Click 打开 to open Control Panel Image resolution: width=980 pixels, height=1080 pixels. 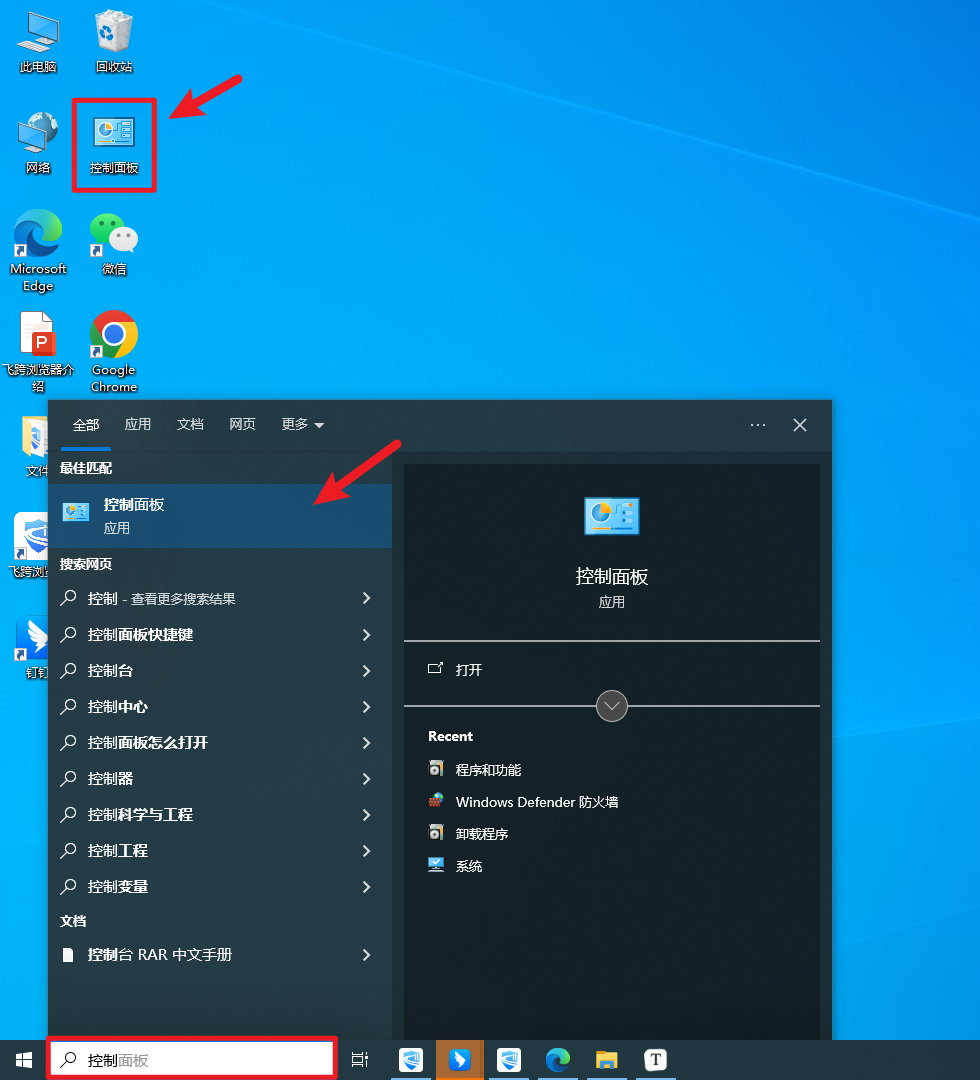pos(468,670)
